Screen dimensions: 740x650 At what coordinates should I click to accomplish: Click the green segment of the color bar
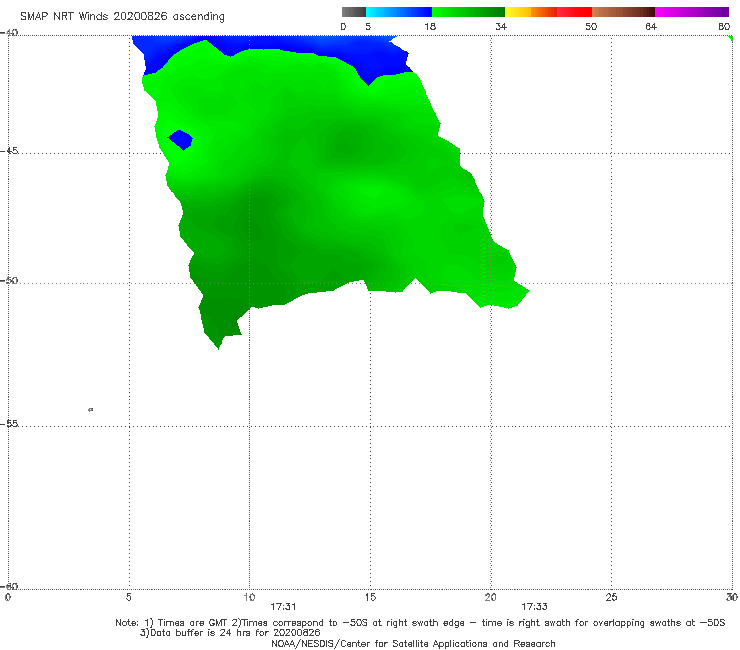click(468, 12)
